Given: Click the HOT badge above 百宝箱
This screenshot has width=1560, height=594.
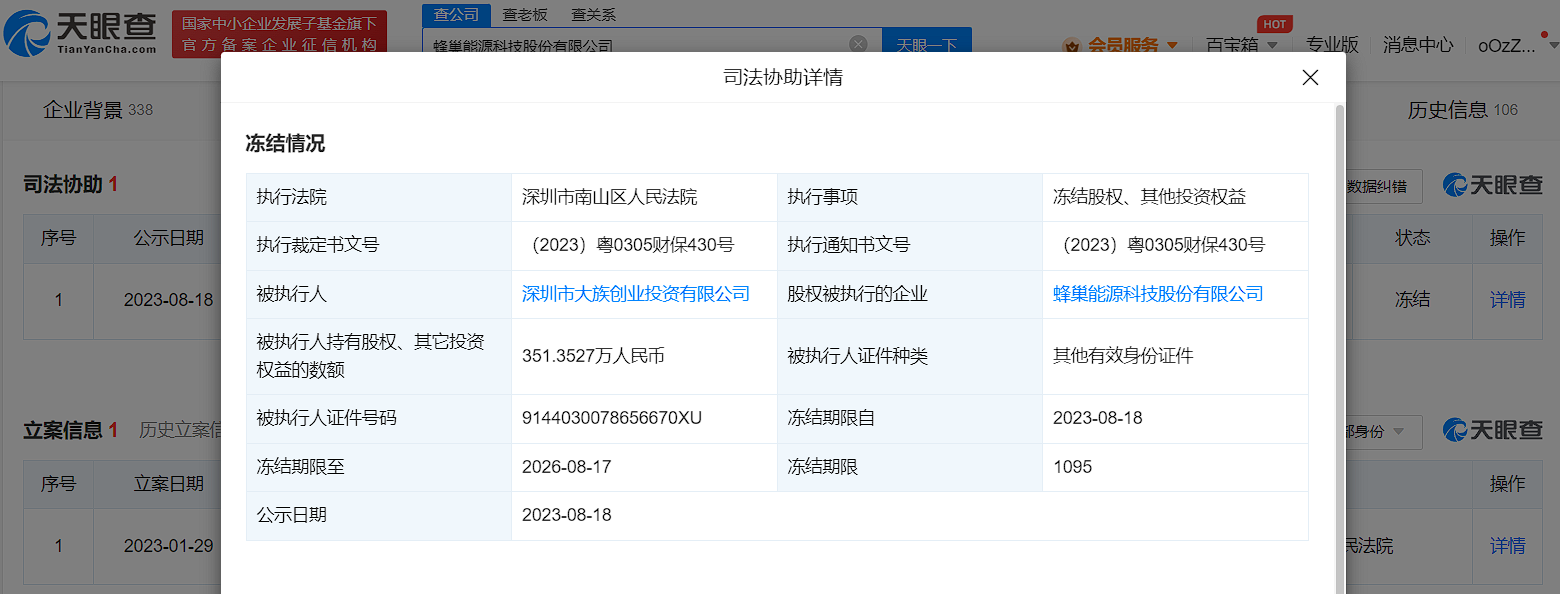Looking at the screenshot, I should (x=1274, y=24).
